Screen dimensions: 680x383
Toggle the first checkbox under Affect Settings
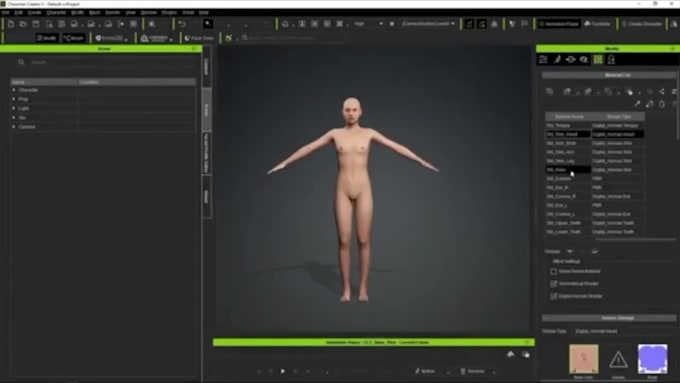coord(554,272)
